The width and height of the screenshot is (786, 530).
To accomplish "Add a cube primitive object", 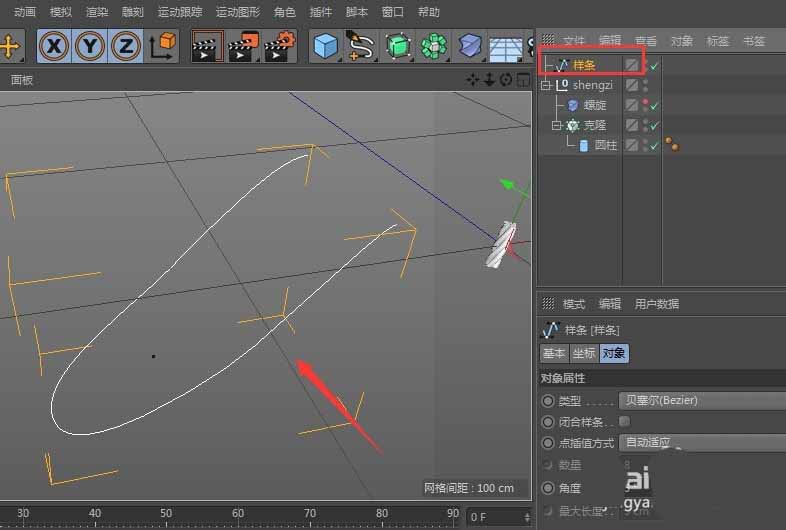I will click(325, 46).
